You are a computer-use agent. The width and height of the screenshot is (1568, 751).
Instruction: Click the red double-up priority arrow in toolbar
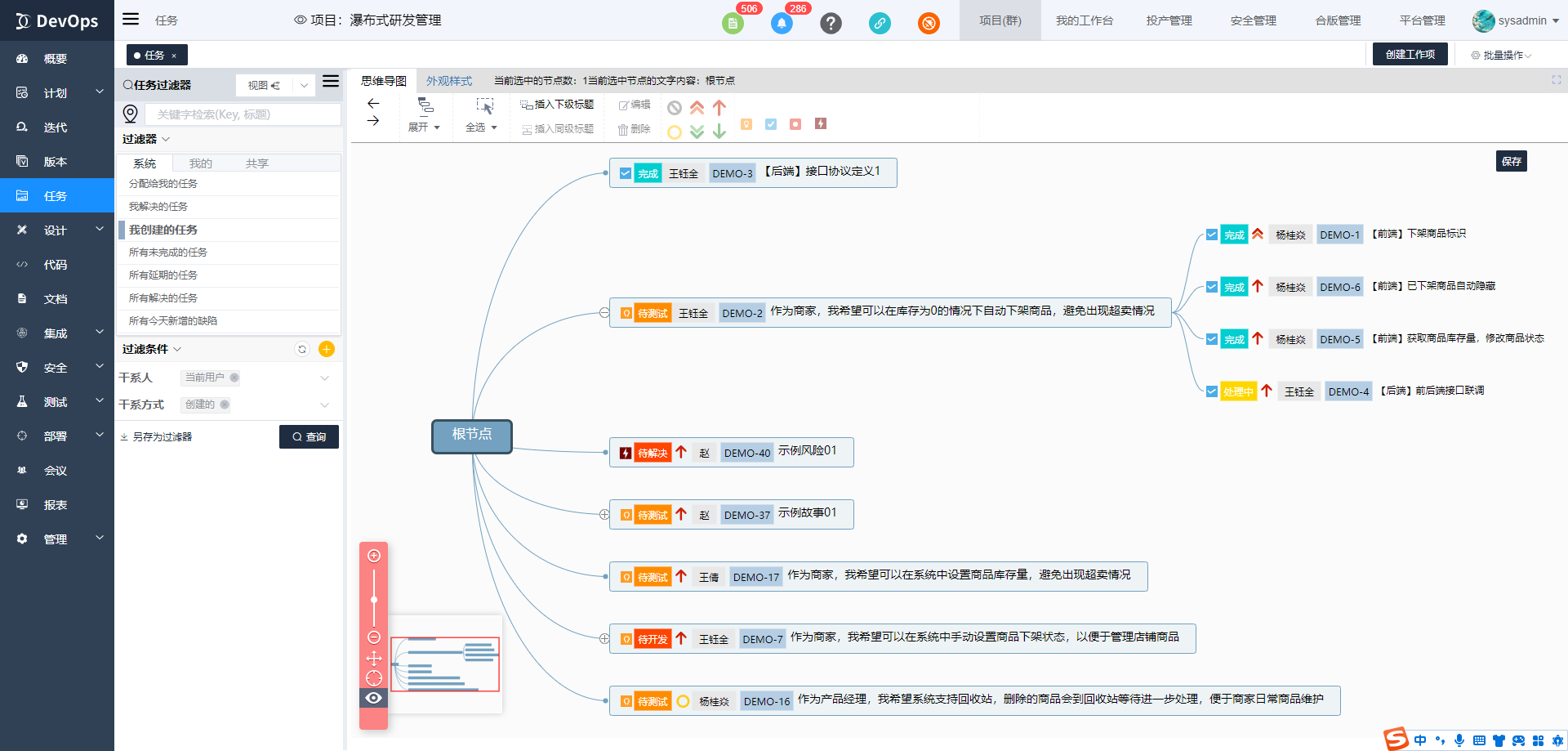click(x=697, y=108)
